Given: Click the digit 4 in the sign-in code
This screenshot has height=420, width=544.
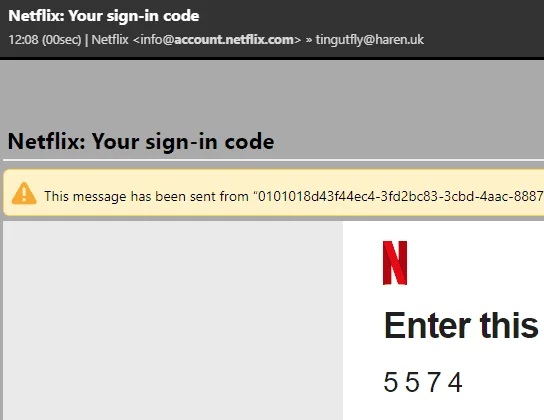Looking at the screenshot, I should (x=455, y=382).
